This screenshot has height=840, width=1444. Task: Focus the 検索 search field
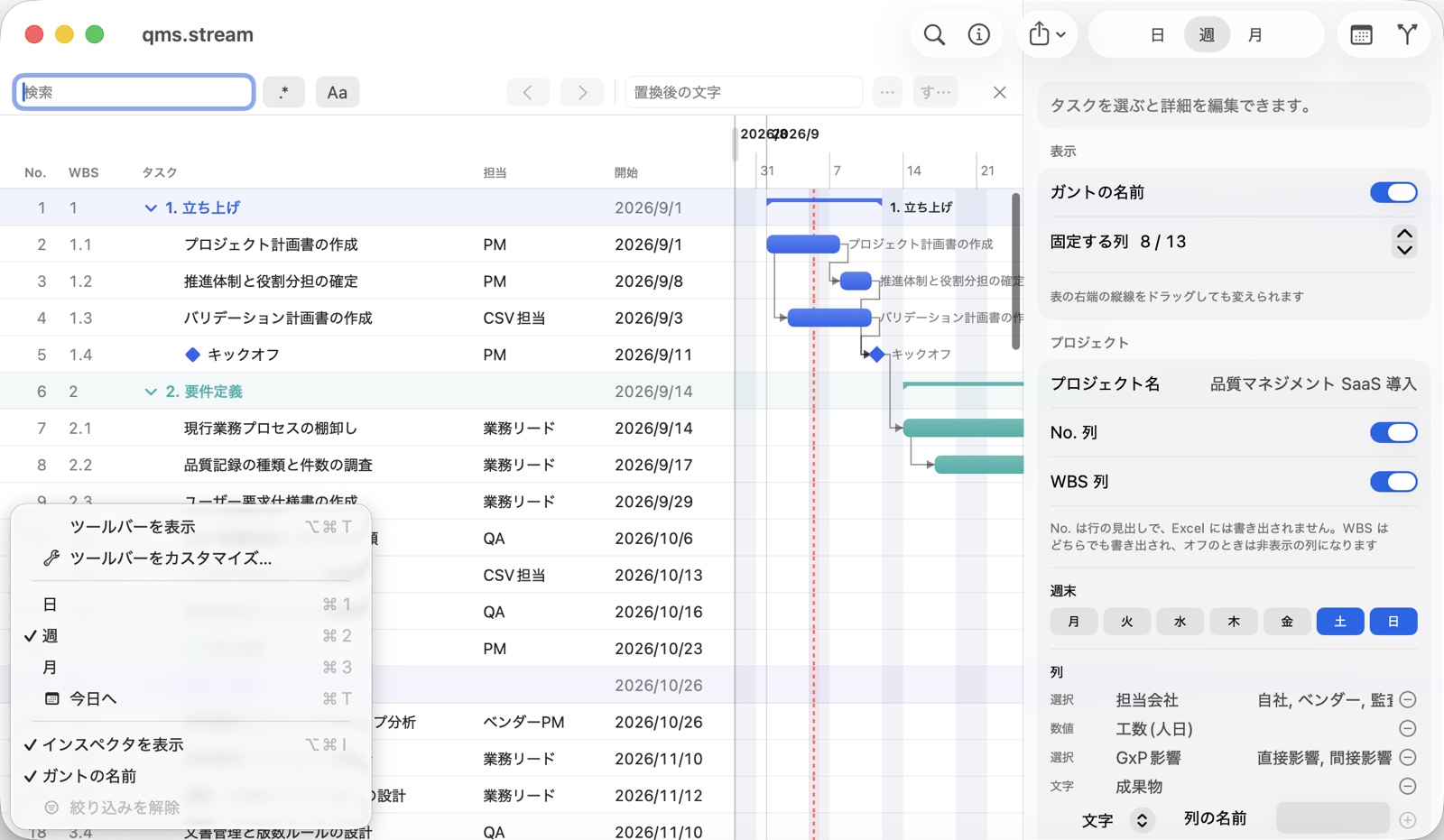[x=134, y=92]
